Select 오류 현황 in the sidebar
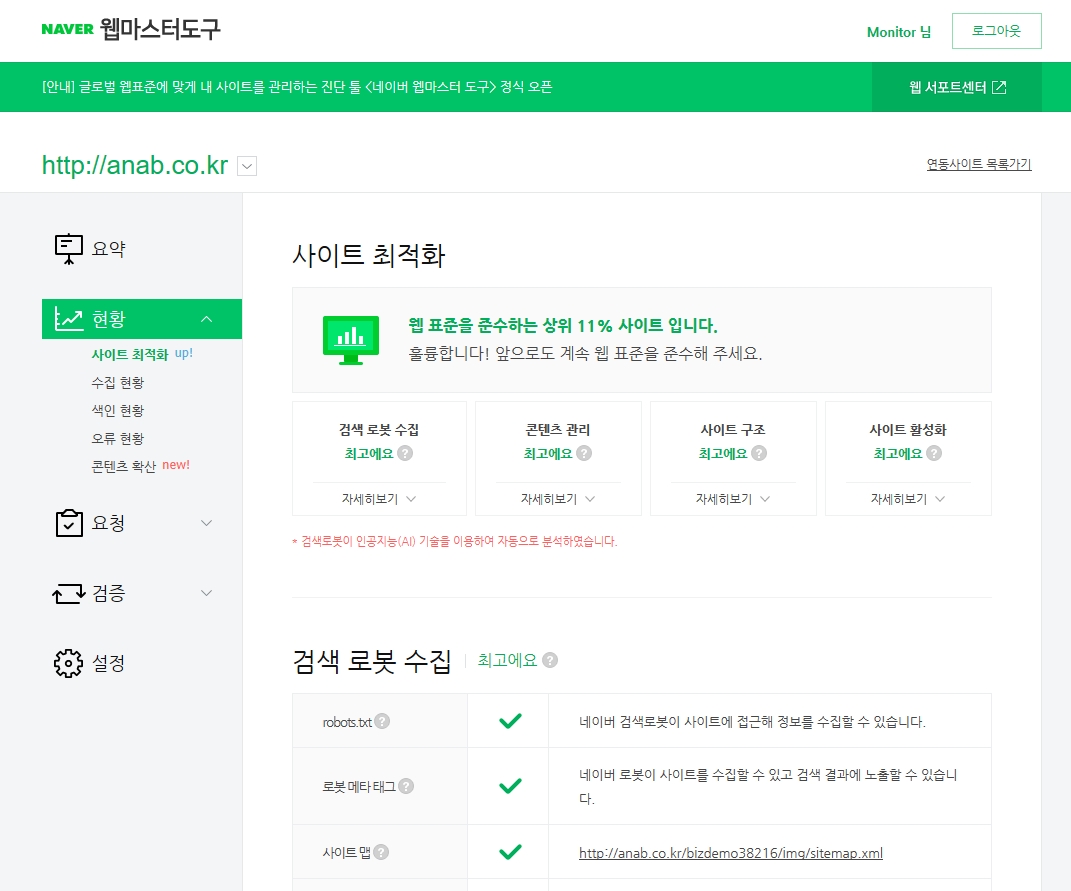The image size is (1071, 891). (x=117, y=438)
